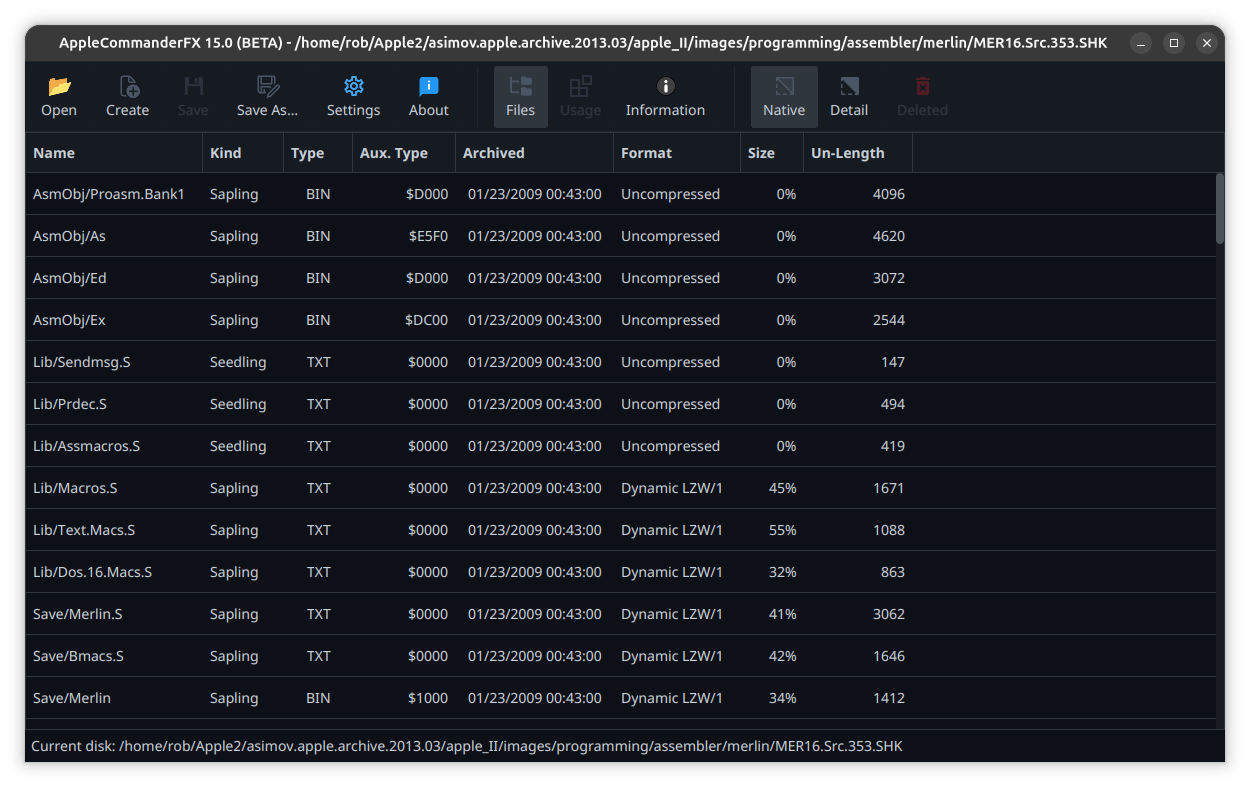The height and width of the screenshot is (787, 1250).
Task: Click the 32% size value
Action: click(x=783, y=572)
